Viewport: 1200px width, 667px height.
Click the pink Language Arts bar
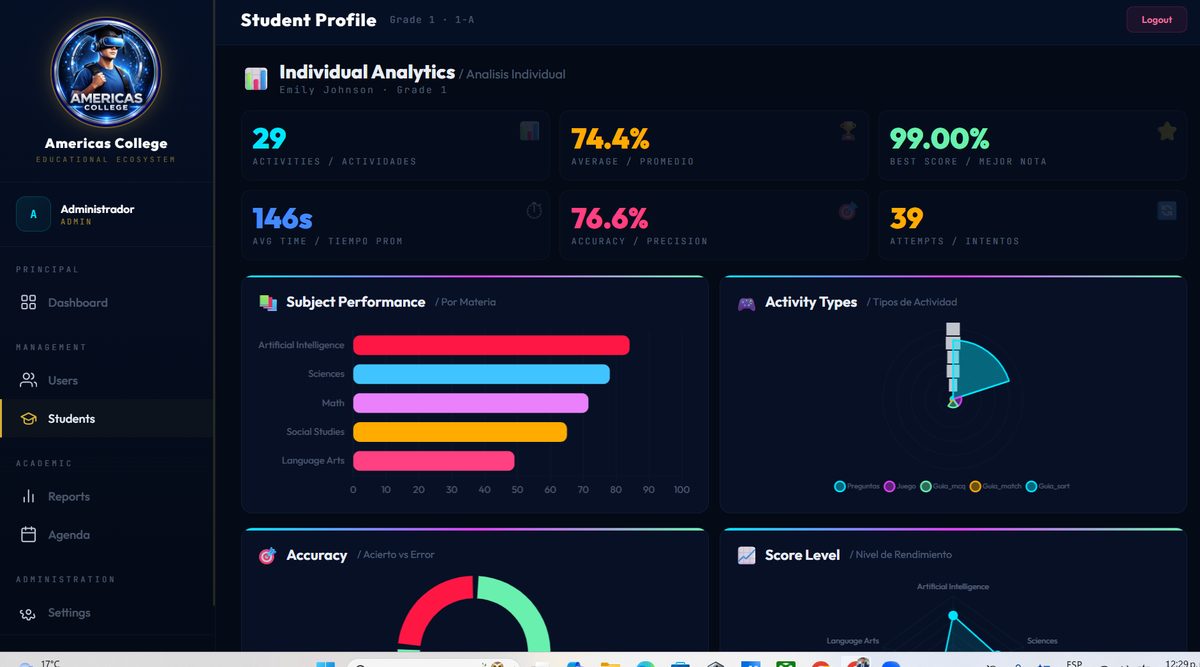pyautogui.click(x=433, y=461)
